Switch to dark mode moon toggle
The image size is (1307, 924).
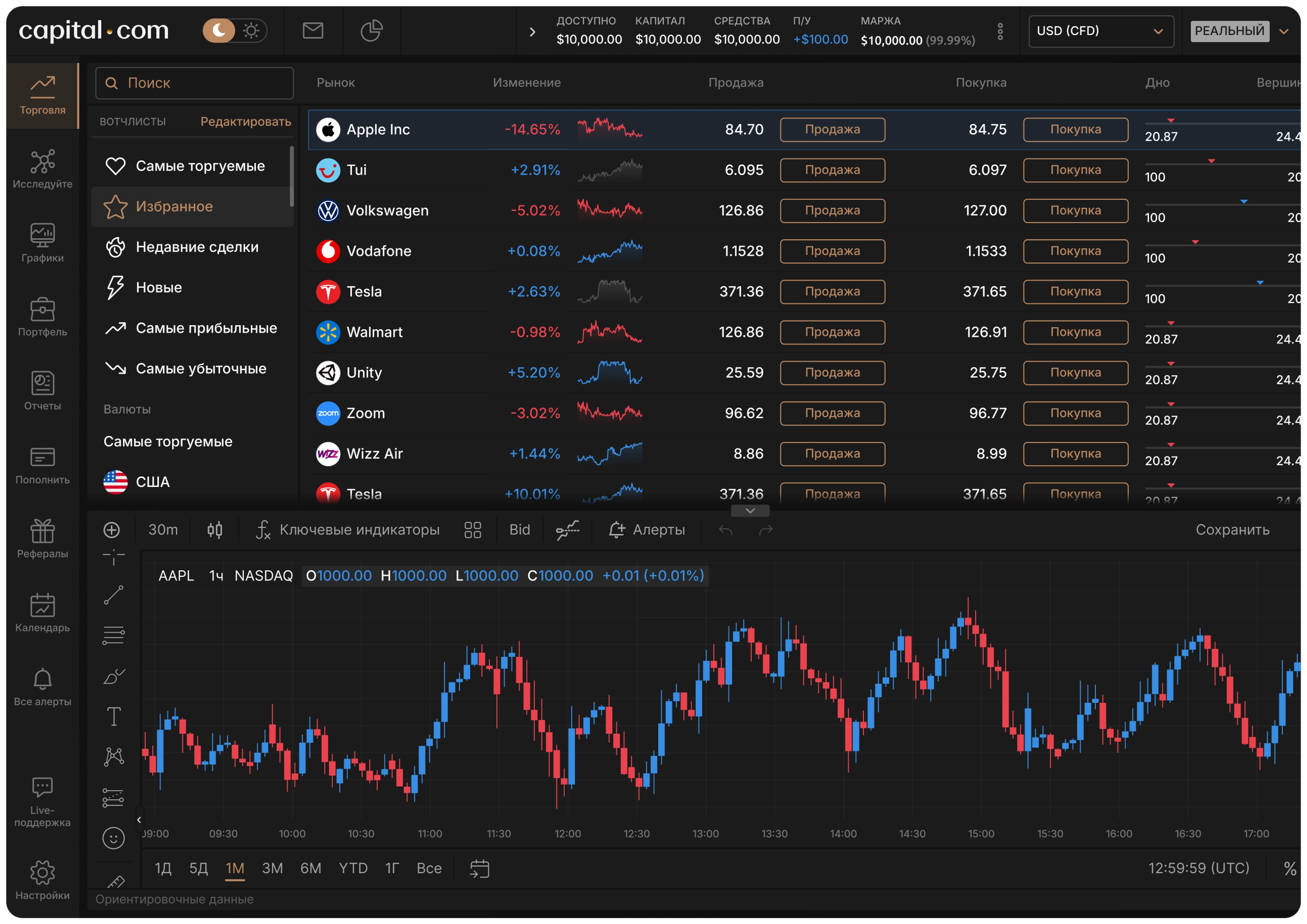(219, 31)
